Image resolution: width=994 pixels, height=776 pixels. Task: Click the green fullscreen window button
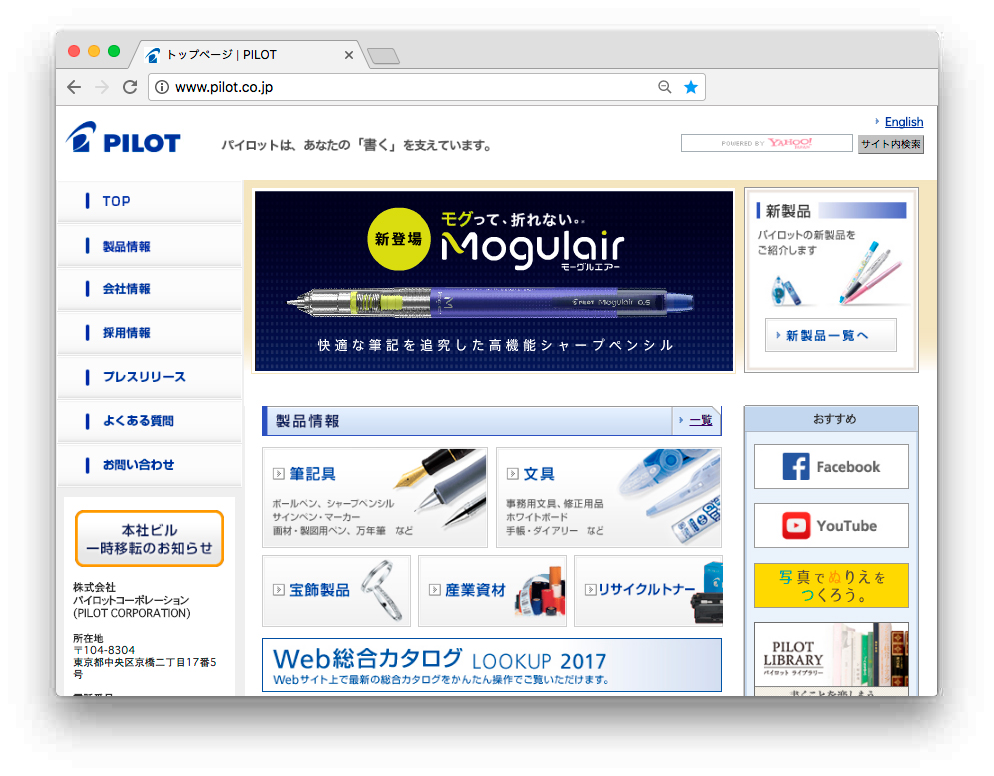(x=114, y=51)
